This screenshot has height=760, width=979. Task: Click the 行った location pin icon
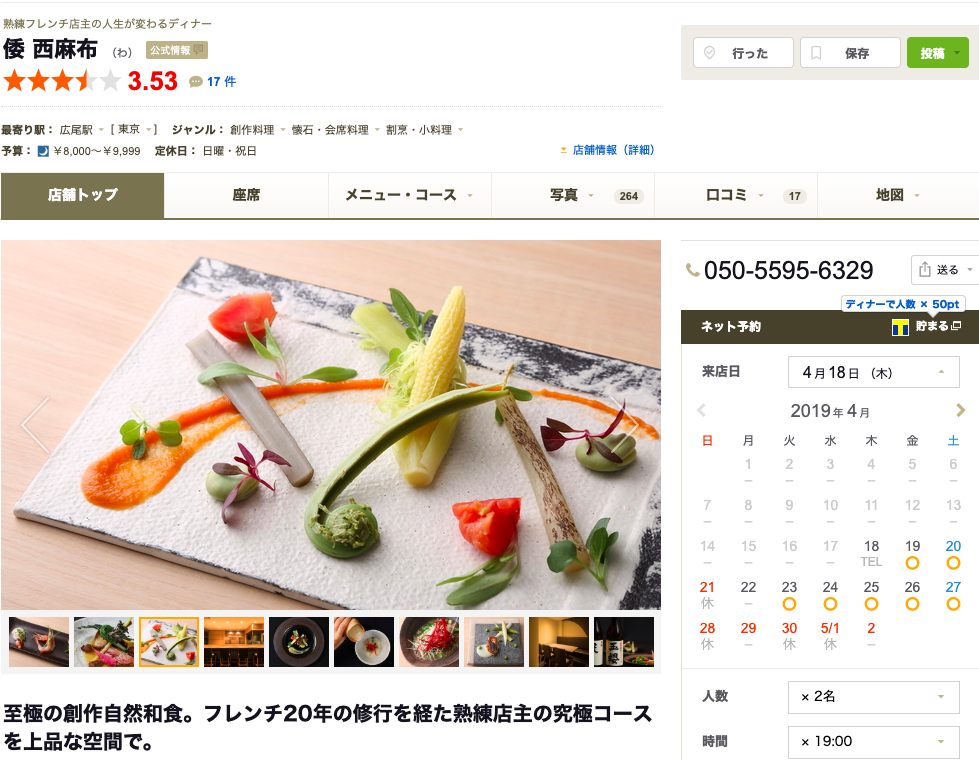709,53
